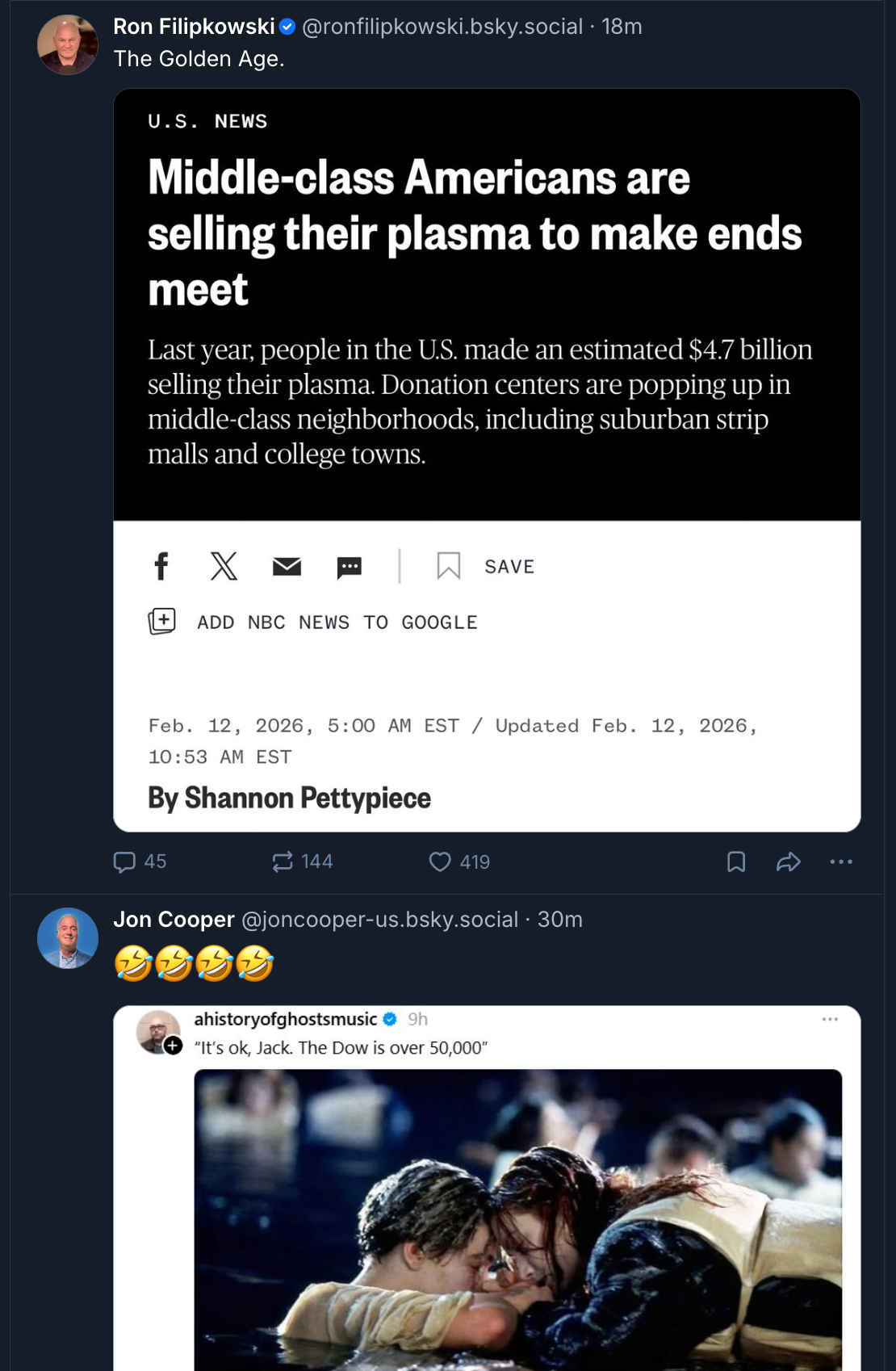Follow ahistoryofghostsmusic via plus badge
The height and width of the screenshot is (1371, 896).
pos(173,1046)
